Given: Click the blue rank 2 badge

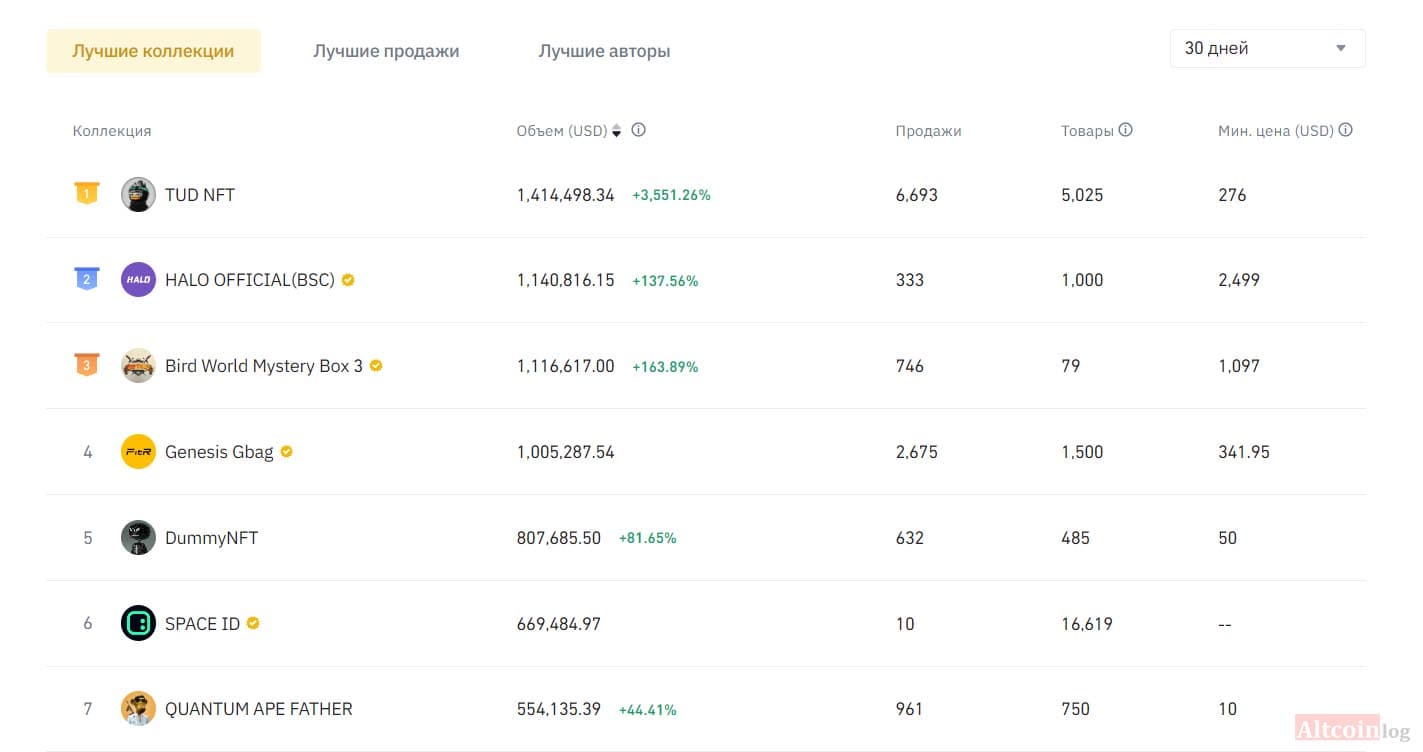Looking at the screenshot, I should coord(87,280).
